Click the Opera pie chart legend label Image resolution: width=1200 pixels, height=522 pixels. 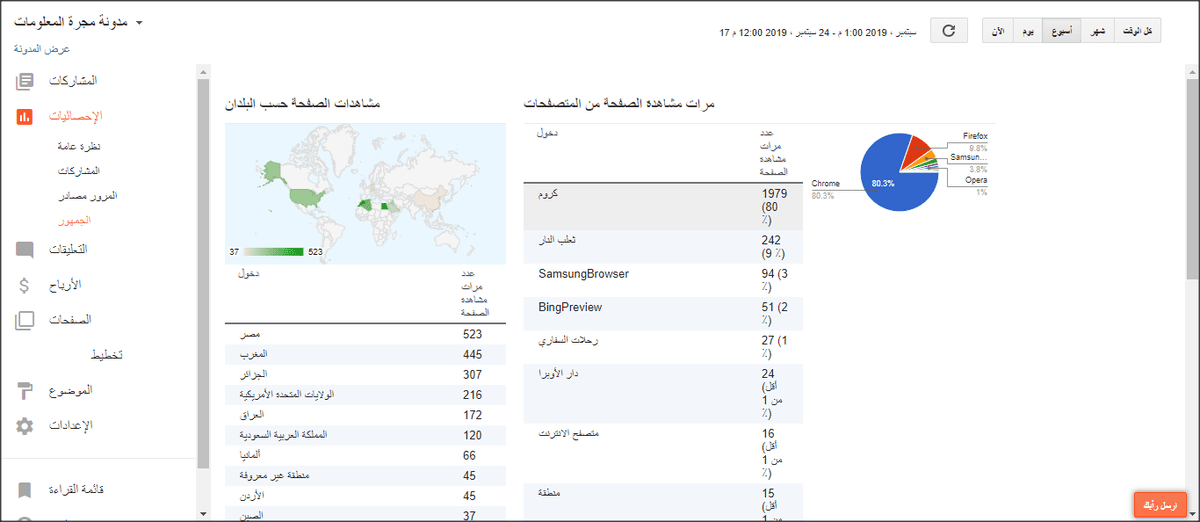[976, 181]
